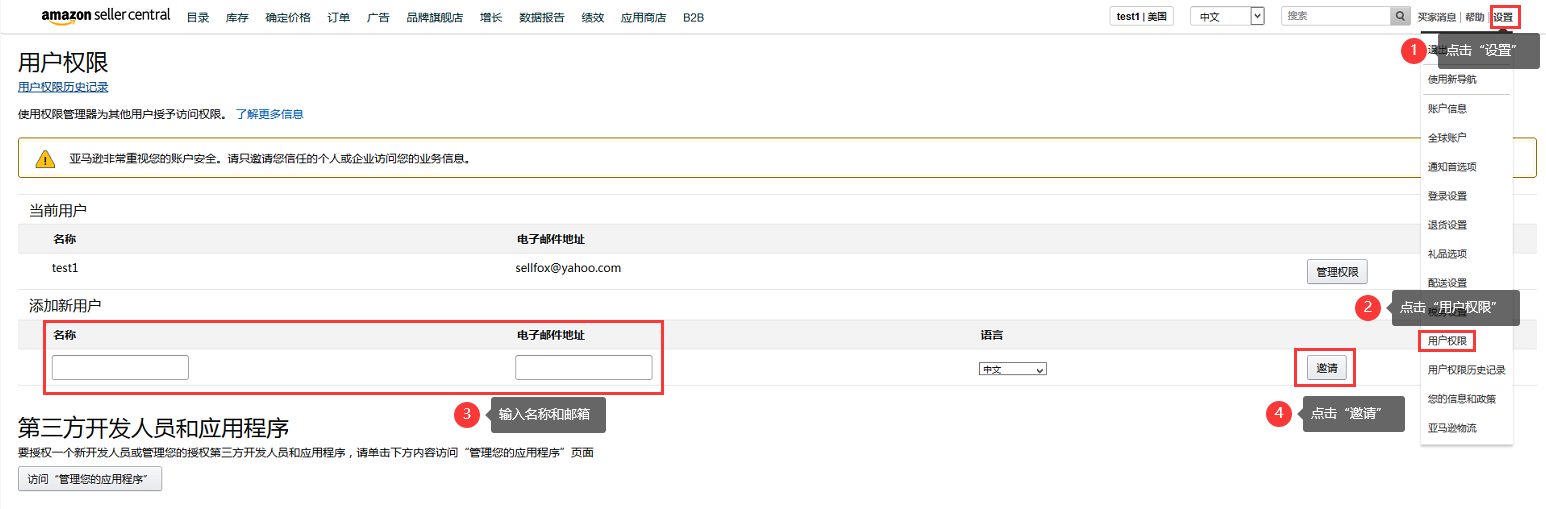Click the yellow warning triangle icon

tap(45, 159)
